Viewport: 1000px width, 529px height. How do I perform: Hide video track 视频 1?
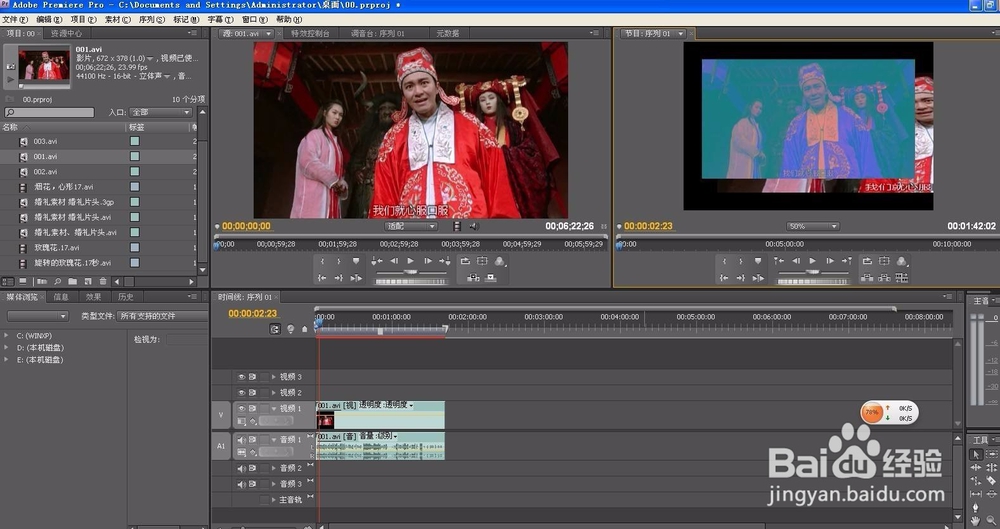pos(242,408)
